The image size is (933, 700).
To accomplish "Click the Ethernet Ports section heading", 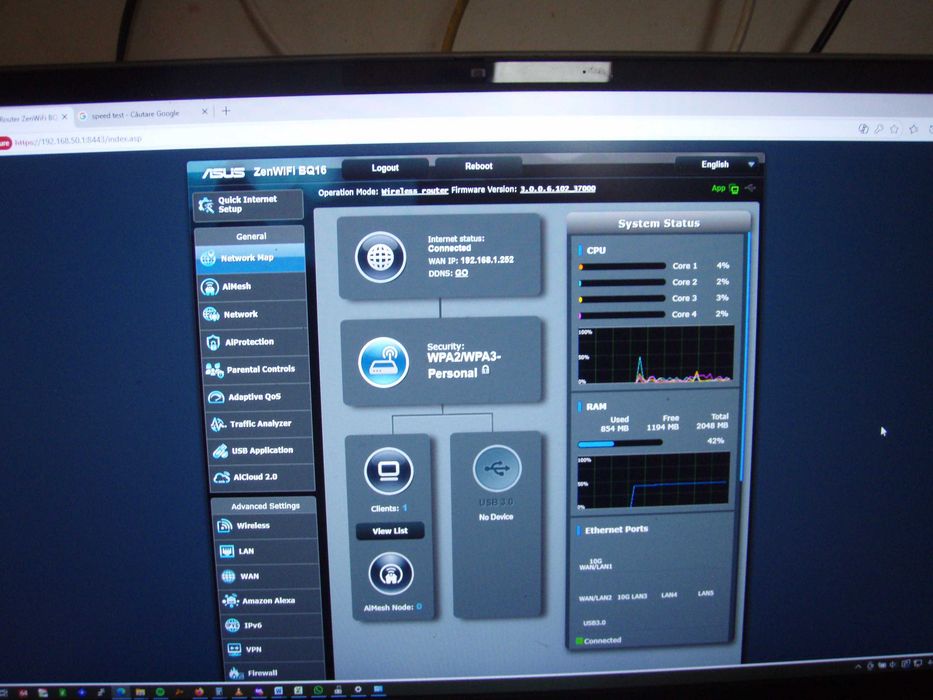I will [x=616, y=529].
